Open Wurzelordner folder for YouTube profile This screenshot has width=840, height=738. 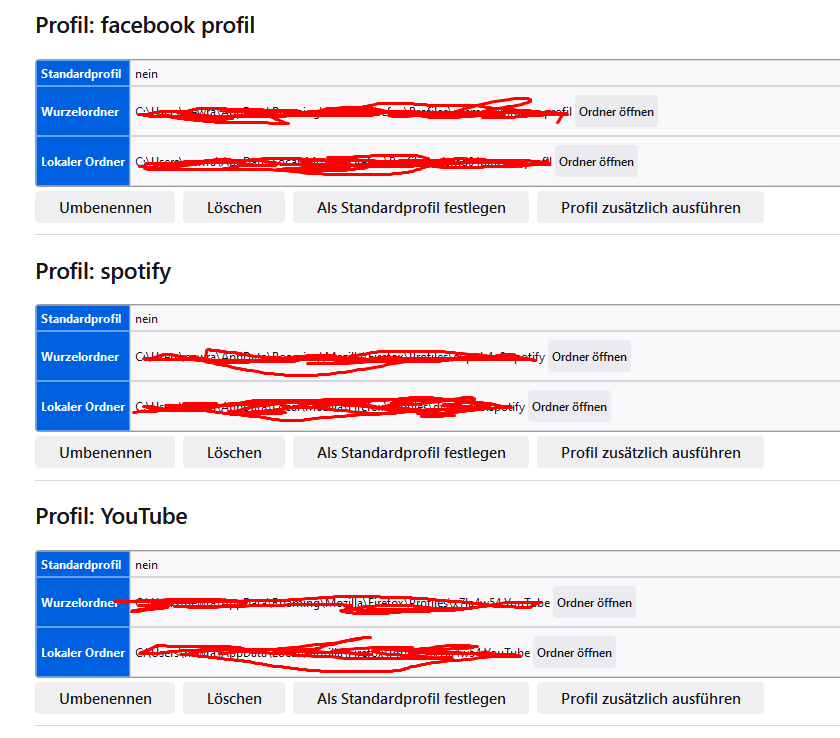594,603
